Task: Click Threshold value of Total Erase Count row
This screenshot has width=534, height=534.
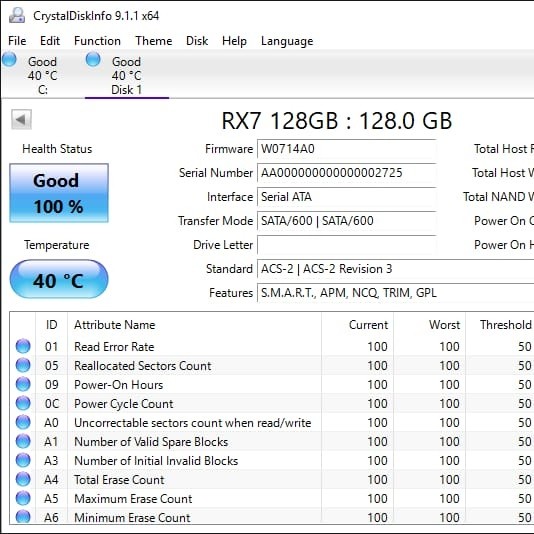Action: (x=525, y=480)
